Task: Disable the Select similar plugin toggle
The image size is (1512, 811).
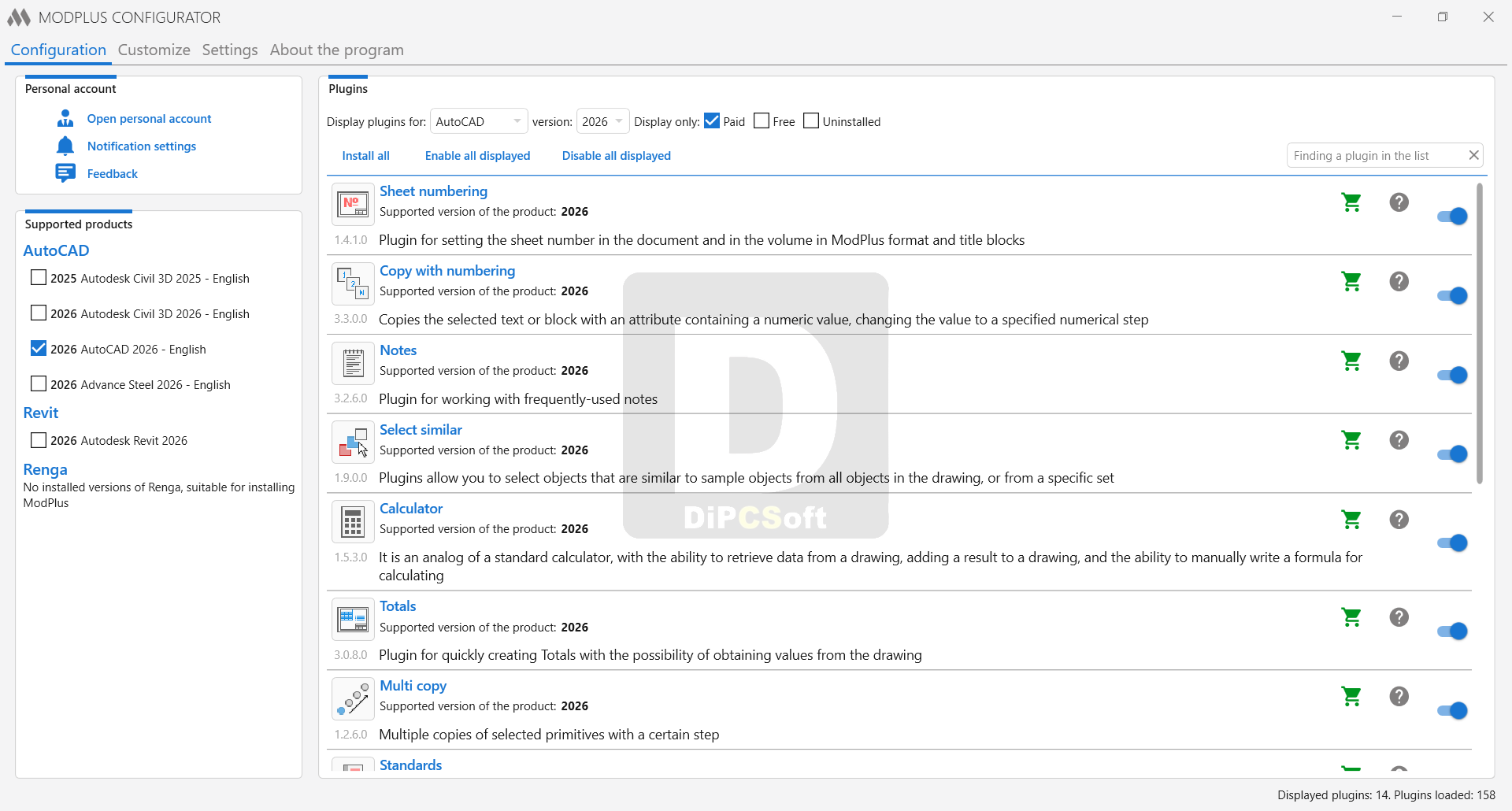Action: tap(1452, 454)
